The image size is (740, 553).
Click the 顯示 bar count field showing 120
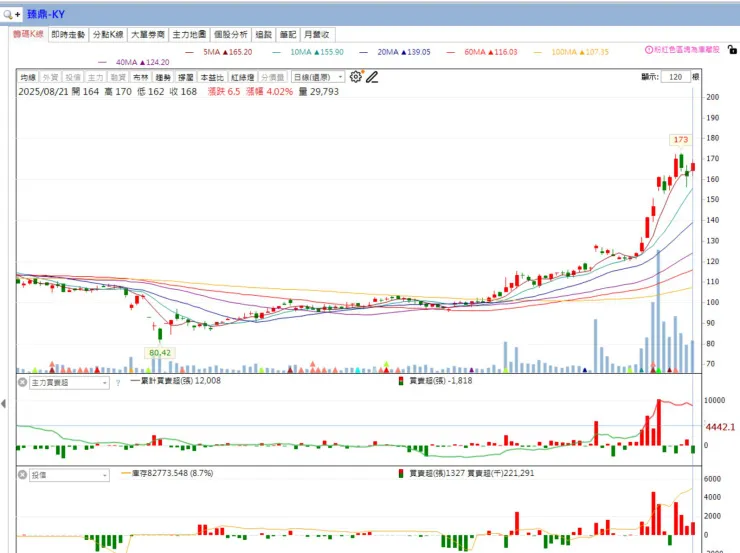click(675, 77)
